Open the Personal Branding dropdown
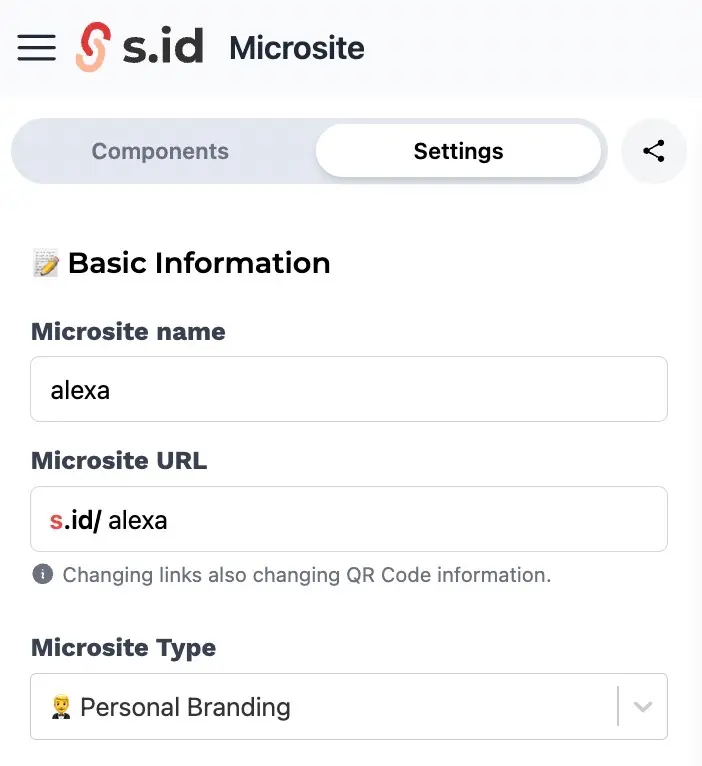The height and width of the screenshot is (766, 702). tap(349, 706)
